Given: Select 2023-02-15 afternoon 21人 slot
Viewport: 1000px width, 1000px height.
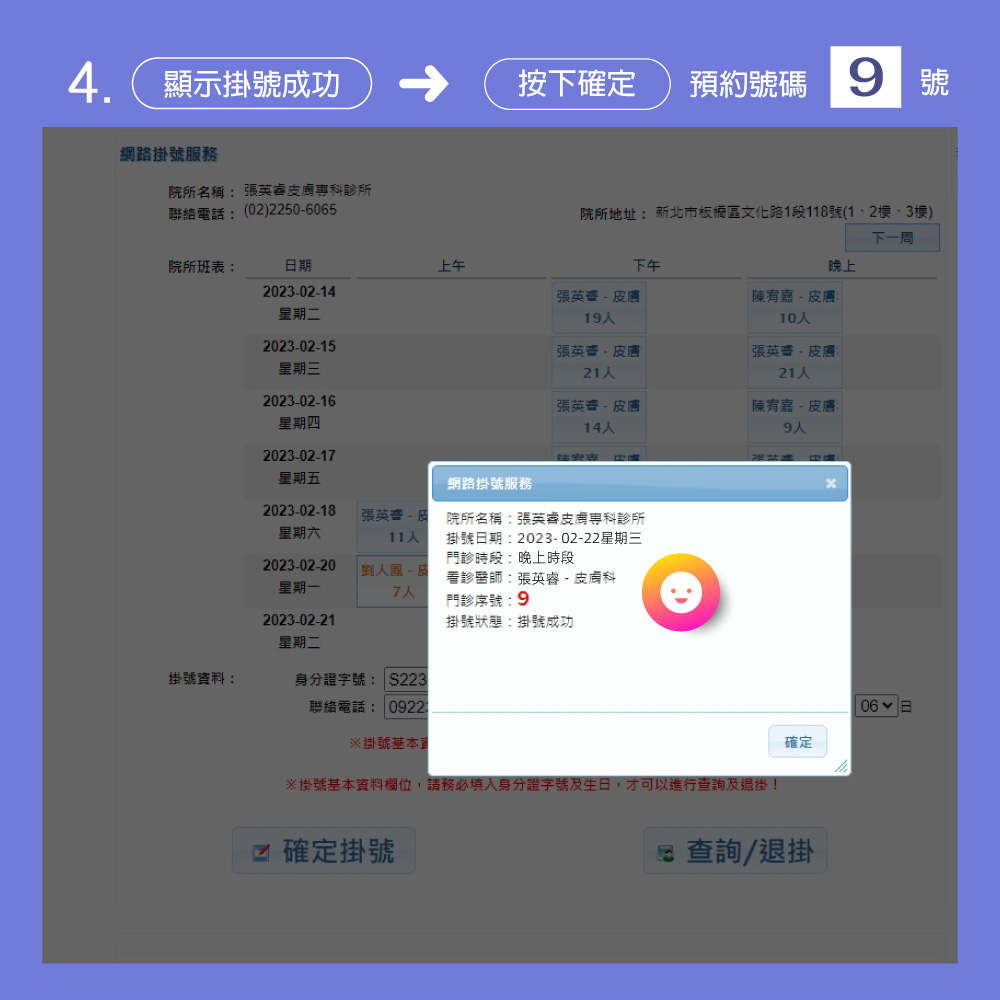Looking at the screenshot, I should tap(599, 362).
